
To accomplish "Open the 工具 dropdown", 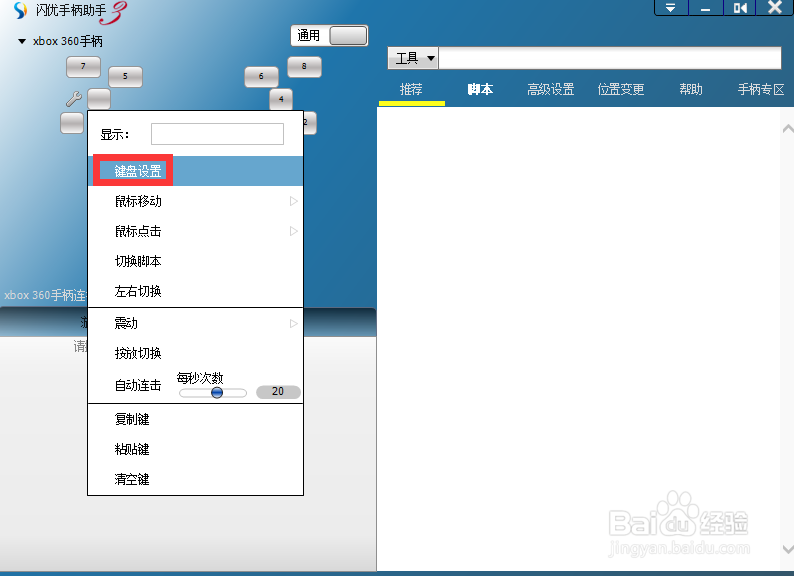I will pos(413,58).
